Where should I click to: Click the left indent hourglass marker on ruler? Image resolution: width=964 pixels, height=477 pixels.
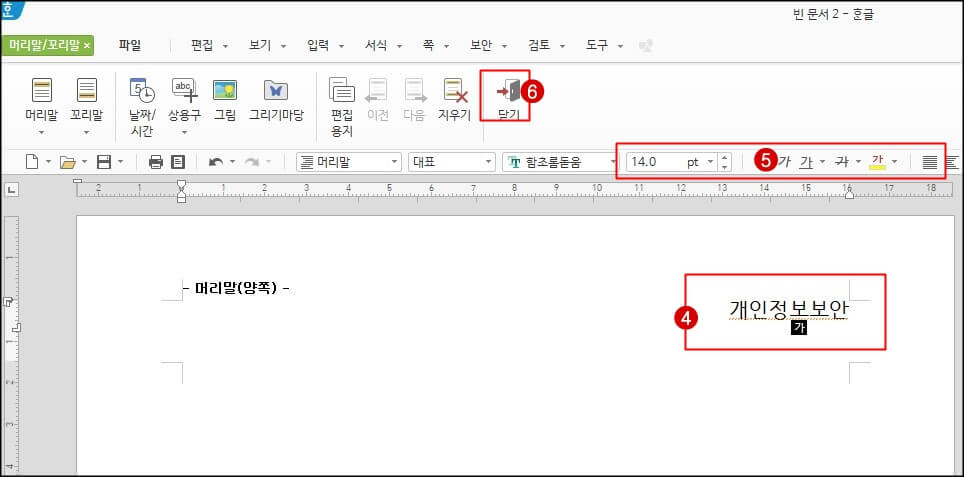tap(181, 191)
